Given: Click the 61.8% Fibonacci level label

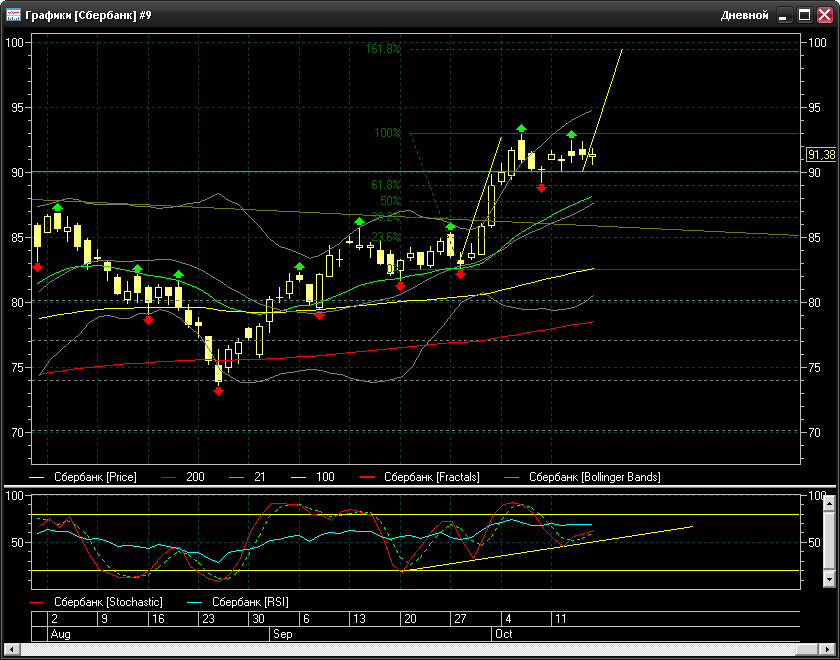Looking at the screenshot, I should coord(386,185).
